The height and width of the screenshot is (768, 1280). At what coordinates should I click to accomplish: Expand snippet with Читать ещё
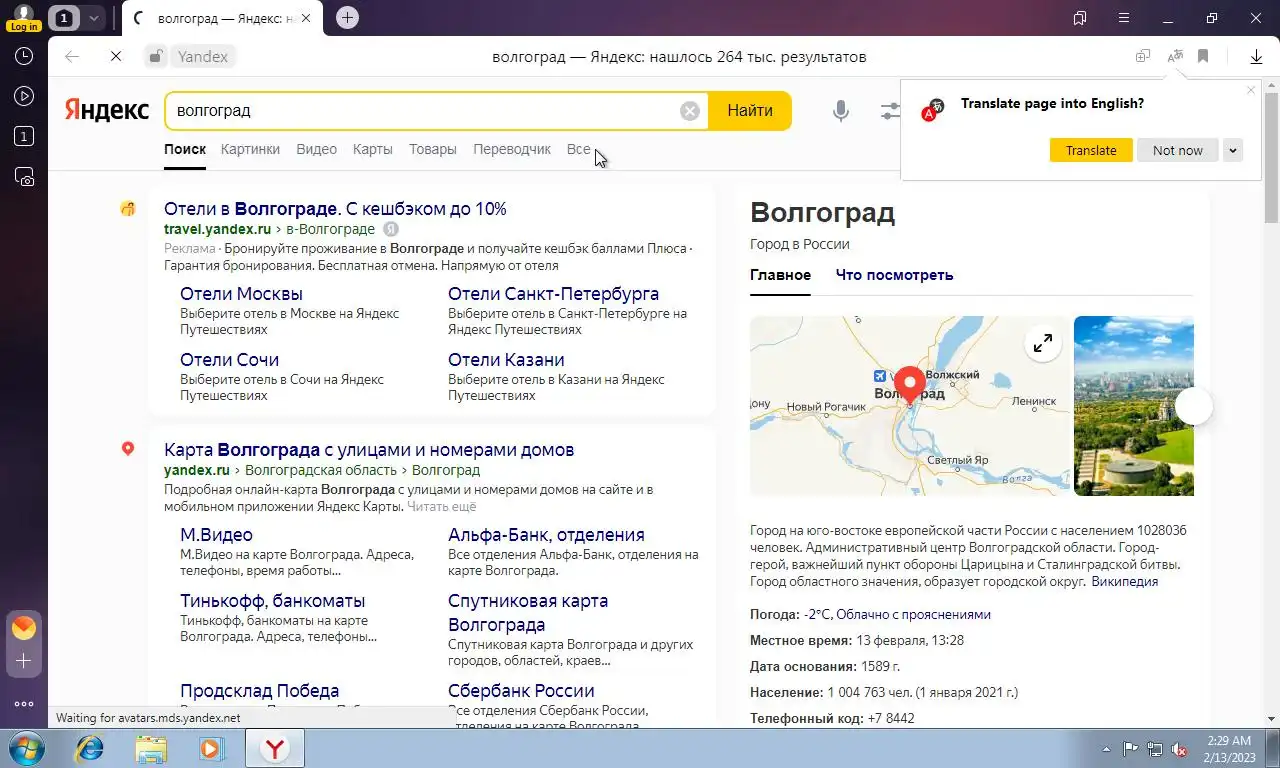tap(442, 506)
